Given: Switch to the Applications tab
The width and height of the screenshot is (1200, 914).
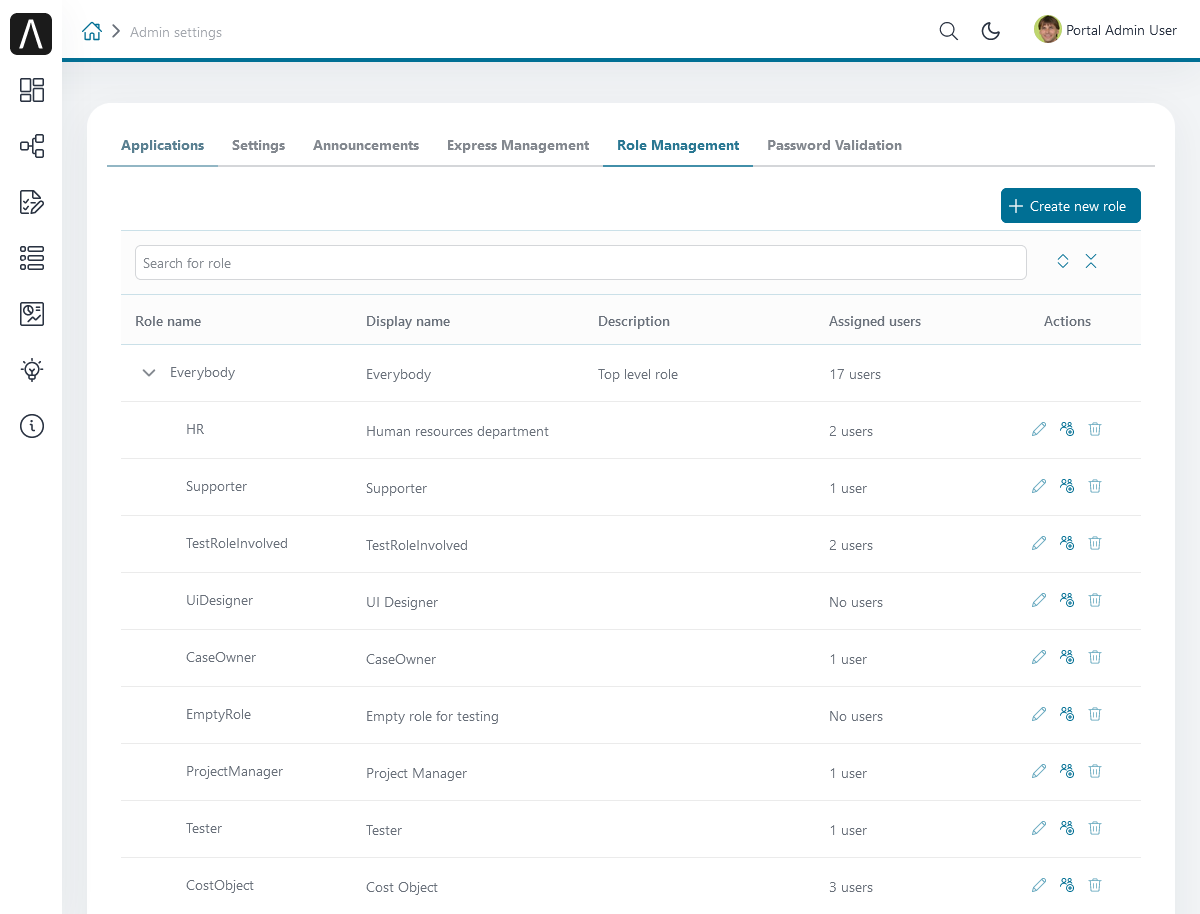Looking at the screenshot, I should [162, 146].
